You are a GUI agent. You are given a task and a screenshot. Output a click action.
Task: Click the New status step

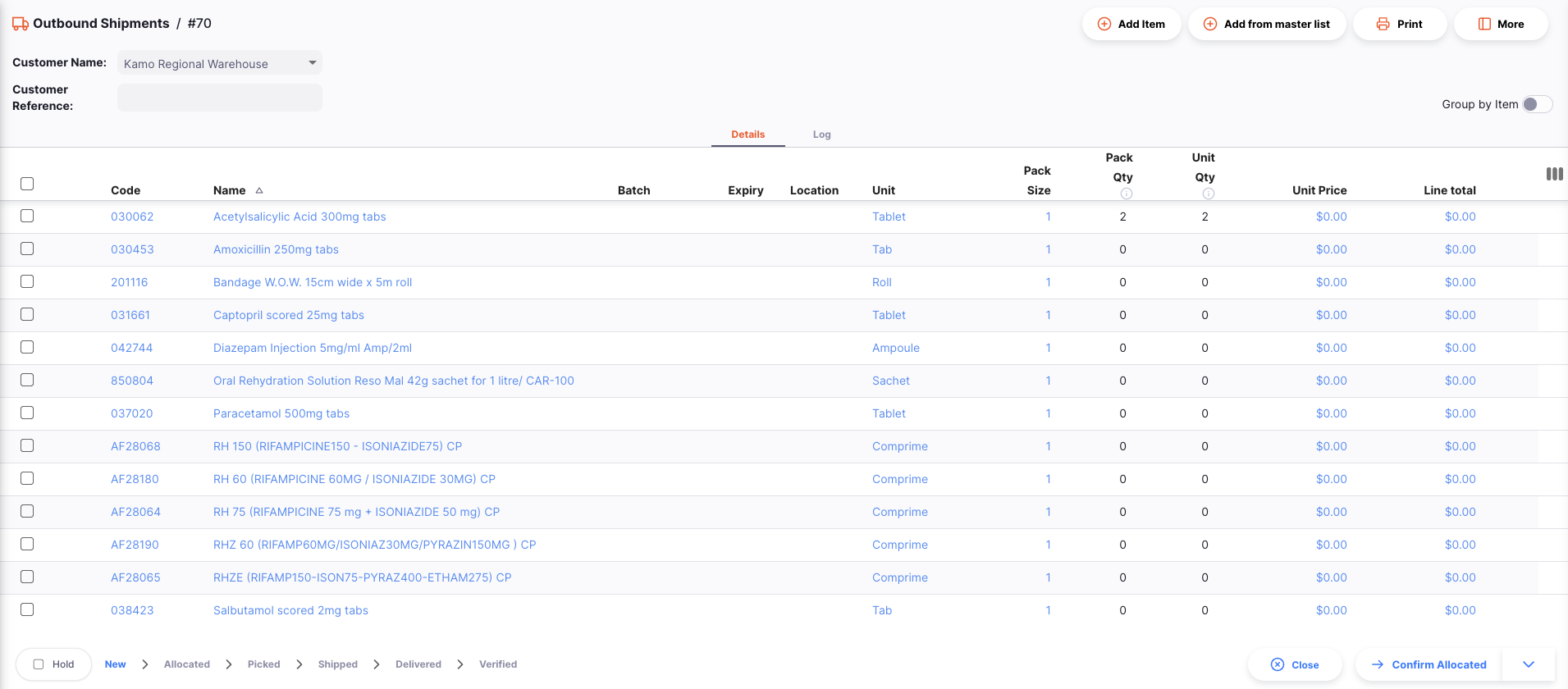[x=115, y=664]
